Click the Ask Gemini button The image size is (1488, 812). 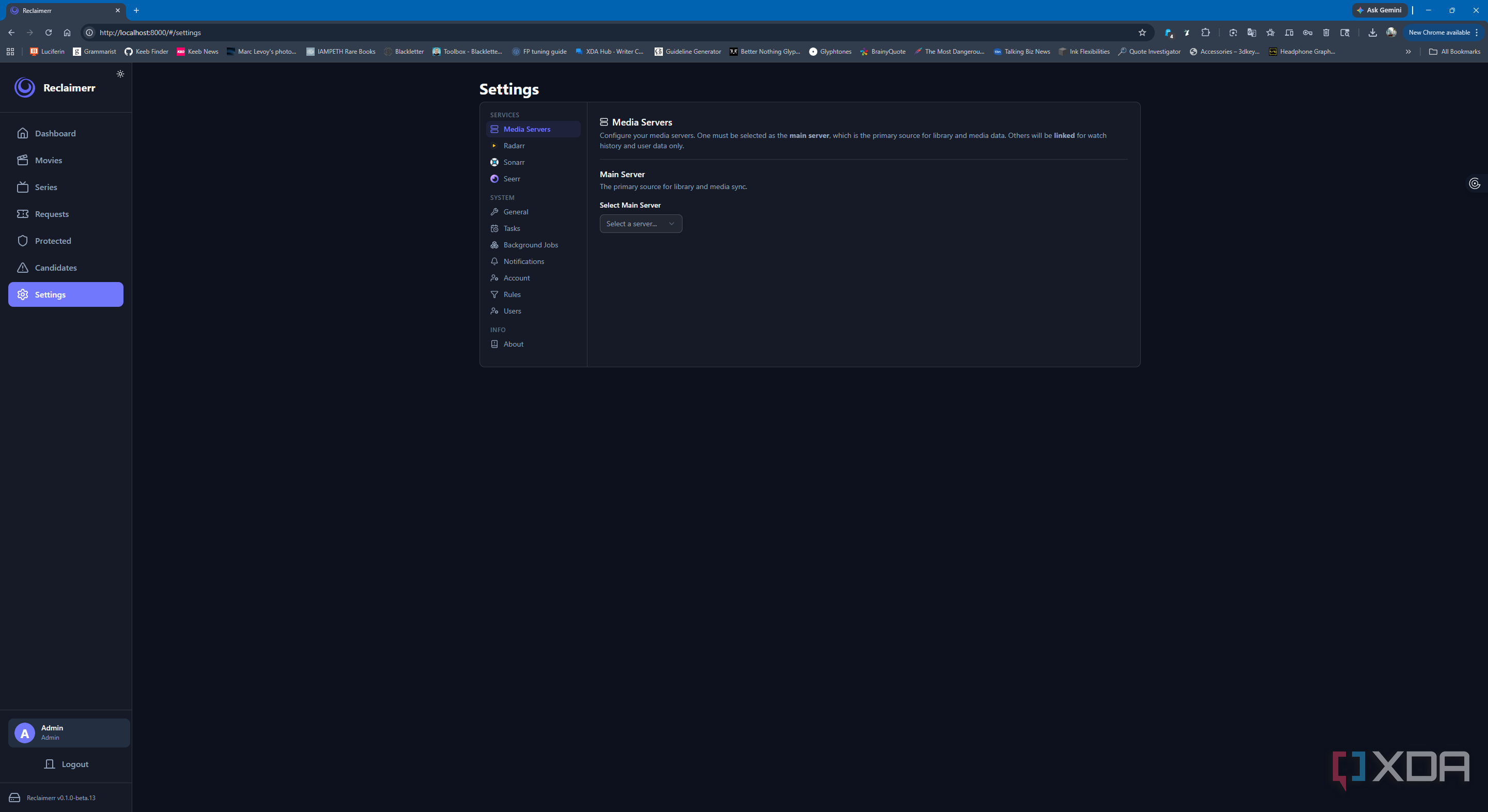[x=1379, y=10]
